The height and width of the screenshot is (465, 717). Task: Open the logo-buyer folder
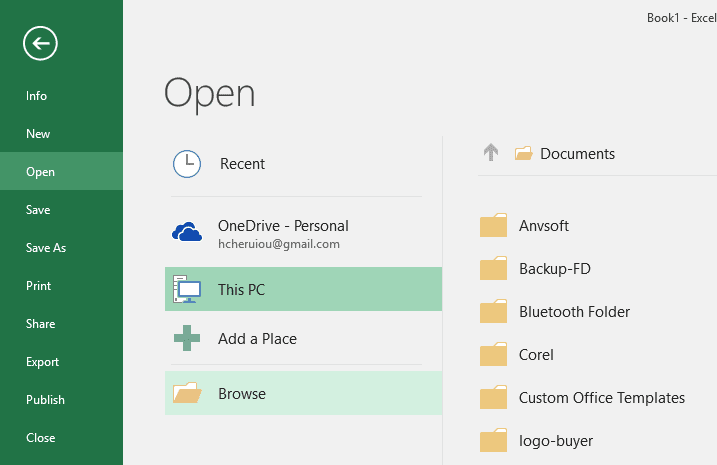(555, 441)
